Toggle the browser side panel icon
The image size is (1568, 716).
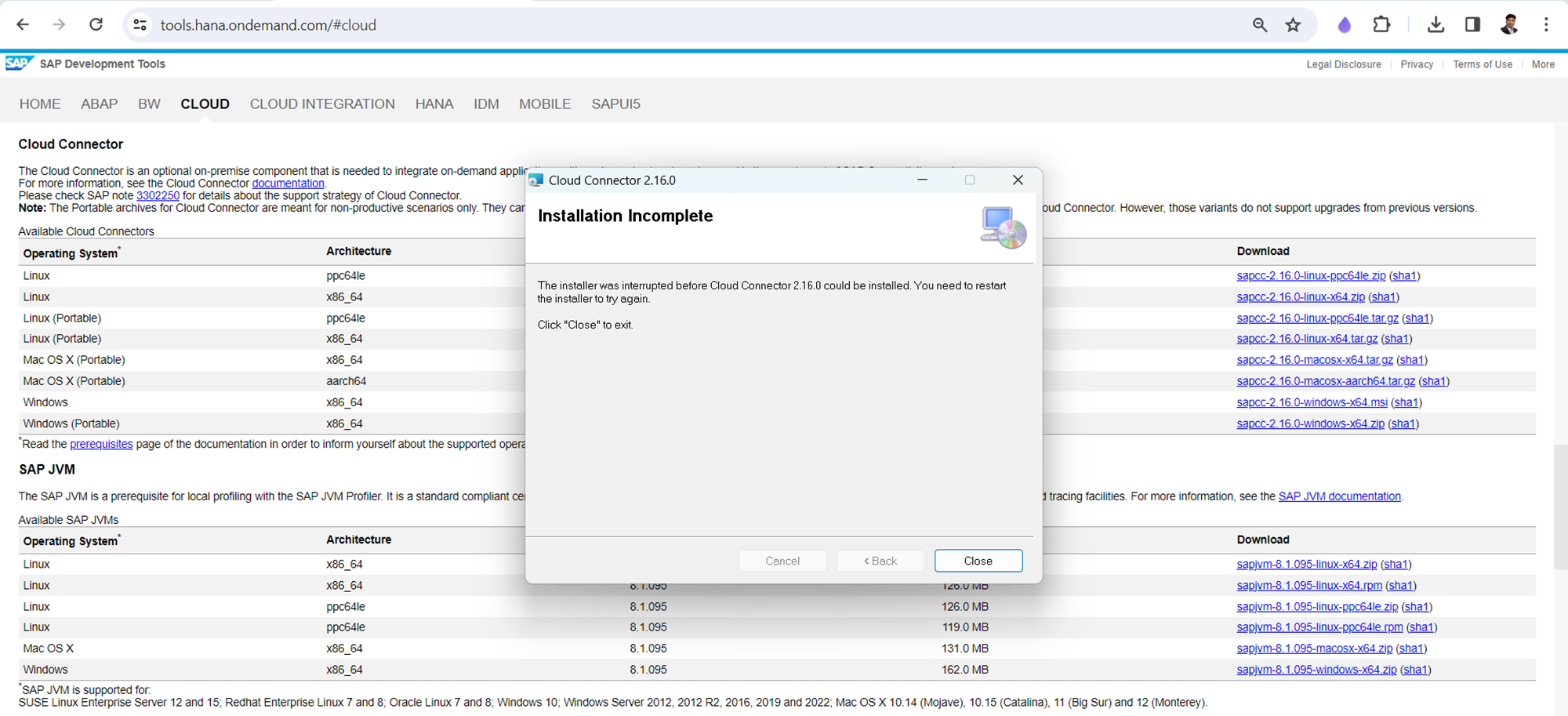1472,25
